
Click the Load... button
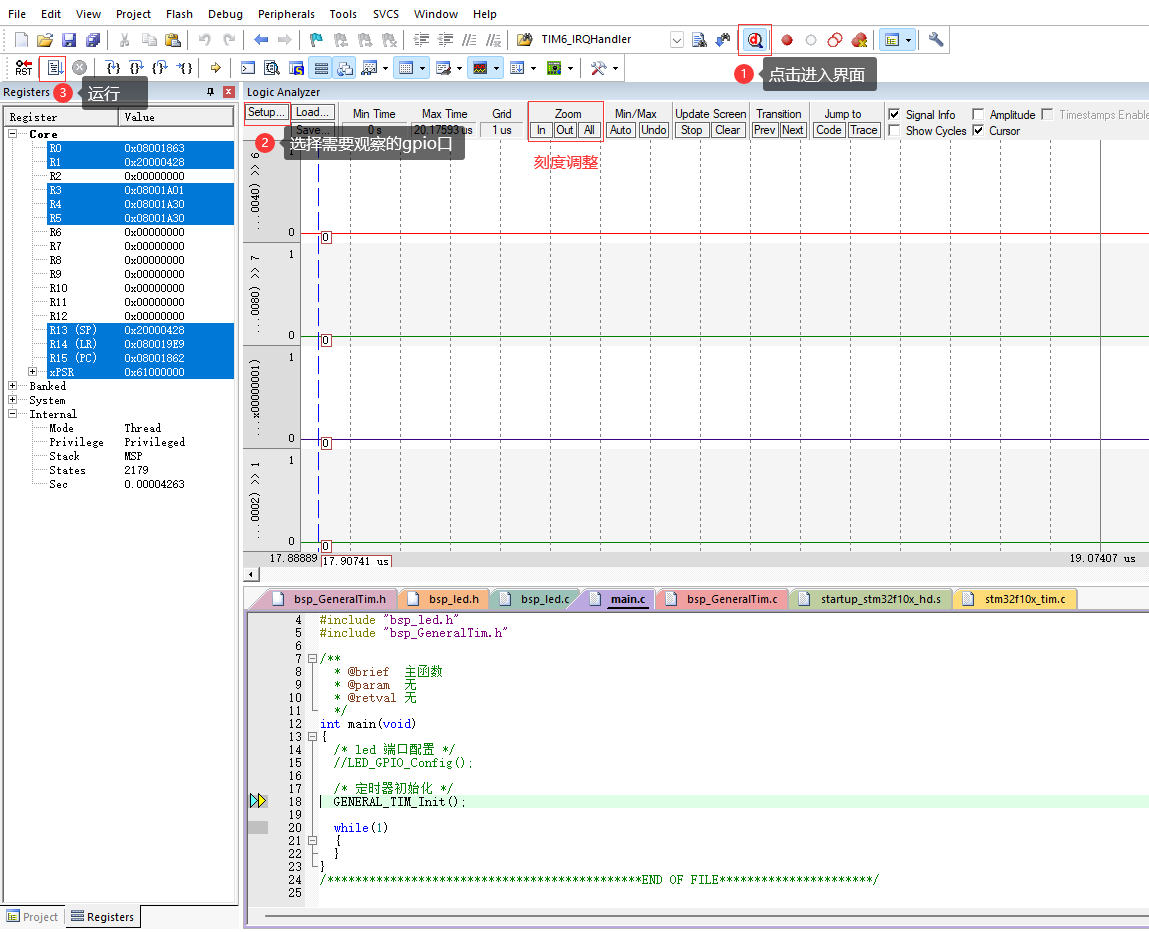click(313, 112)
